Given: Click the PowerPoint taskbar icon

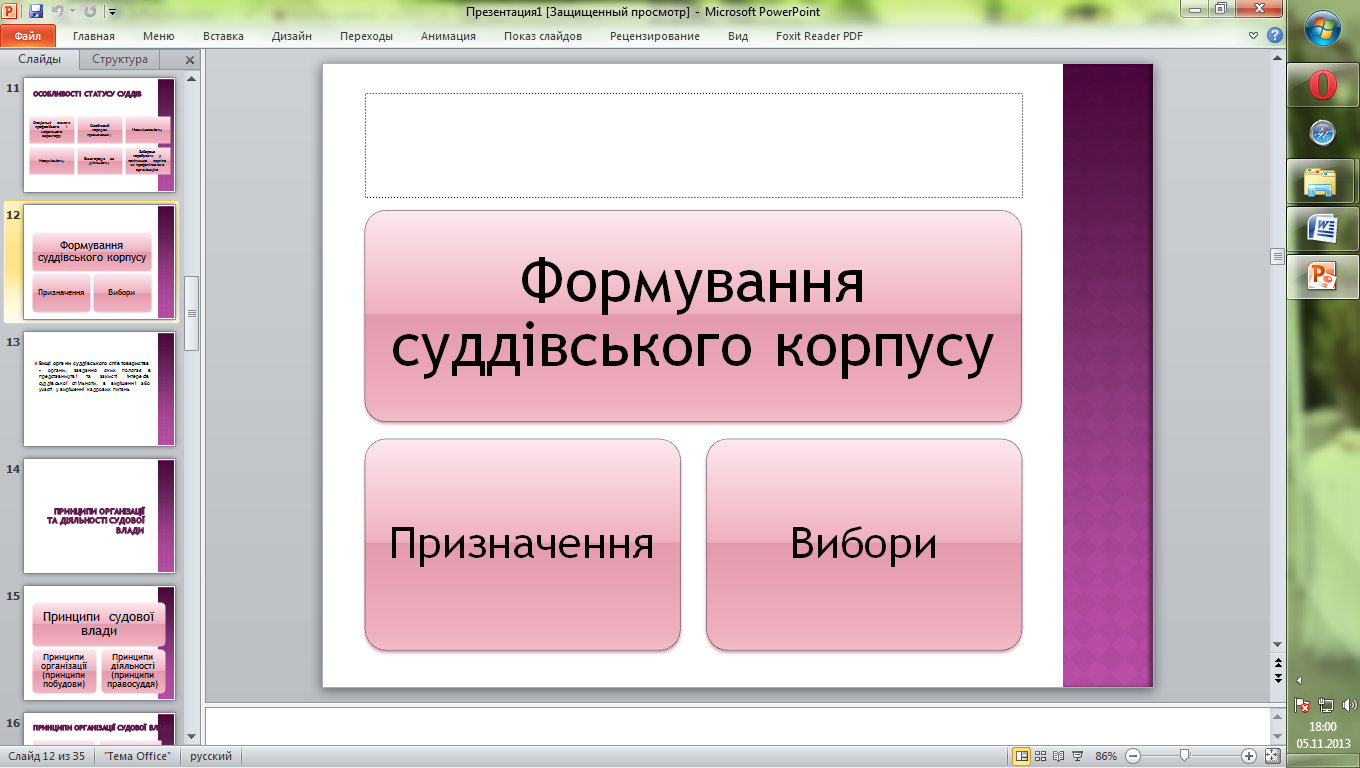Looking at the screenshot, I should pos(1323,277).
